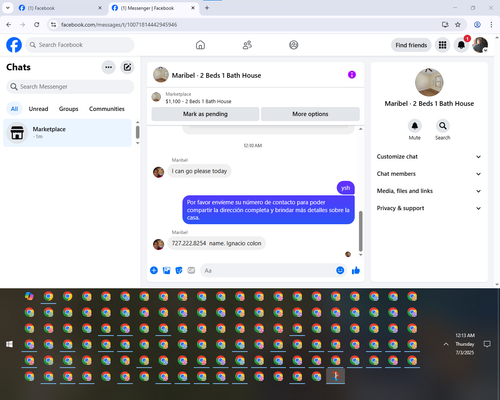Click the Search Facebook field

pos(80,45)
